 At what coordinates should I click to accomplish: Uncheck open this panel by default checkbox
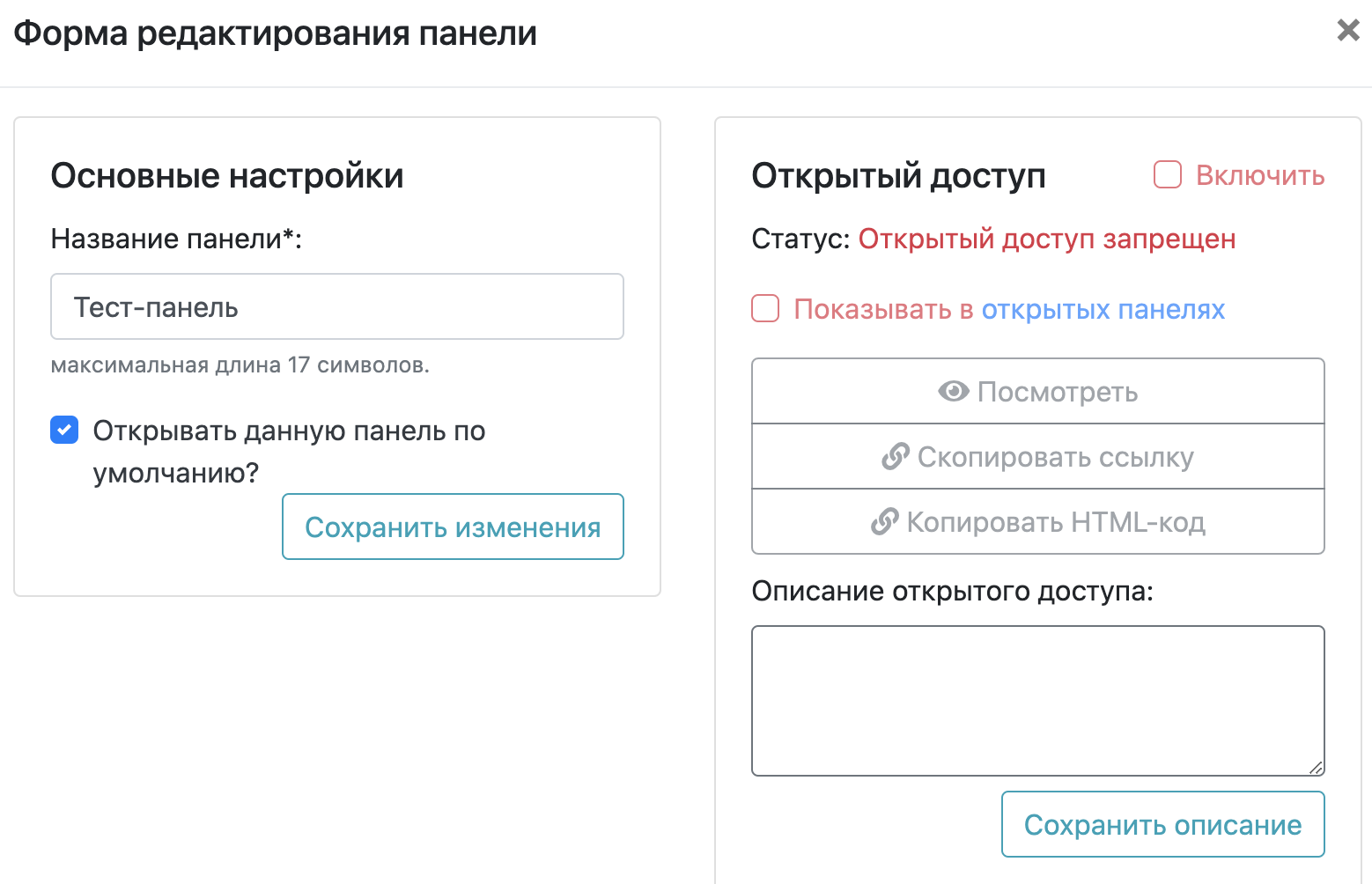[64, 431]
